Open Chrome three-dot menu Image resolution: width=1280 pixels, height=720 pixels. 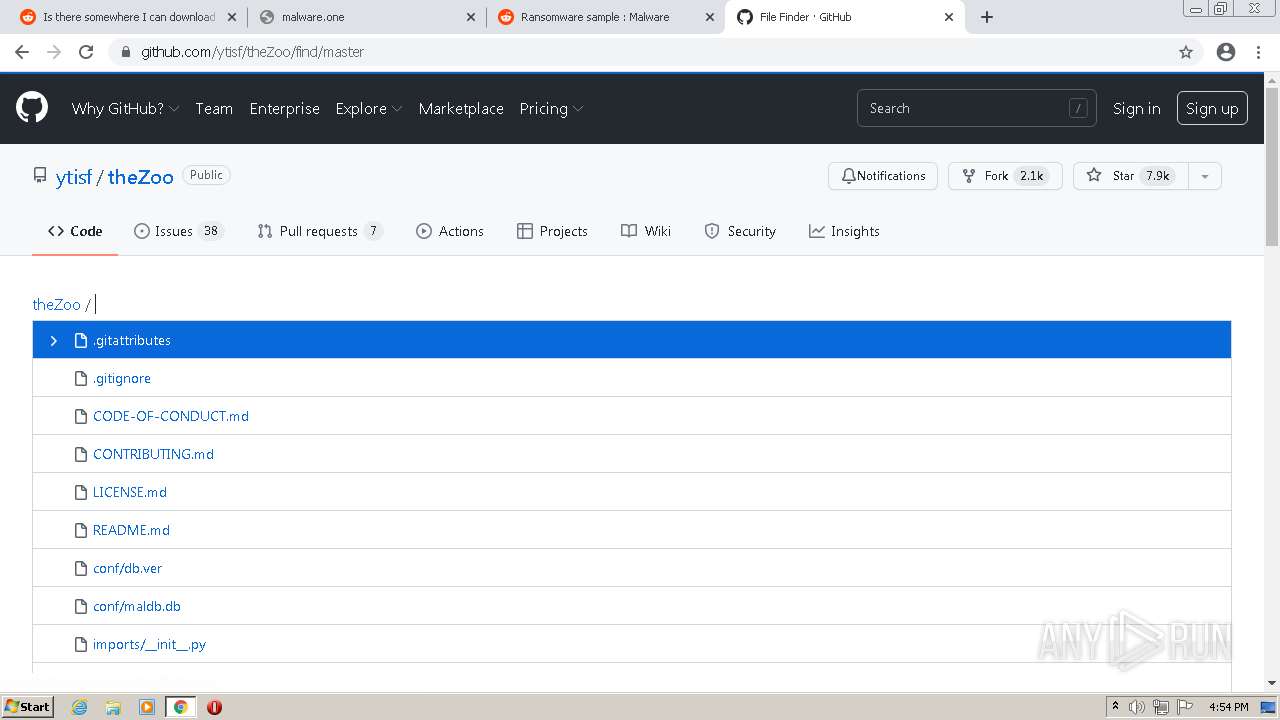point(1258,52)
